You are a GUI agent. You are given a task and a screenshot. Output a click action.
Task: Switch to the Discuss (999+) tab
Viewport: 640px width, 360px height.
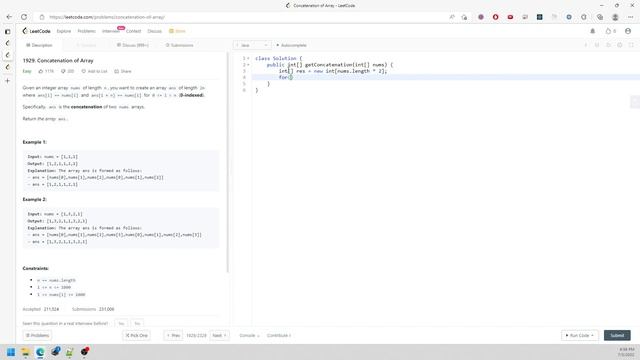(133, 45)
